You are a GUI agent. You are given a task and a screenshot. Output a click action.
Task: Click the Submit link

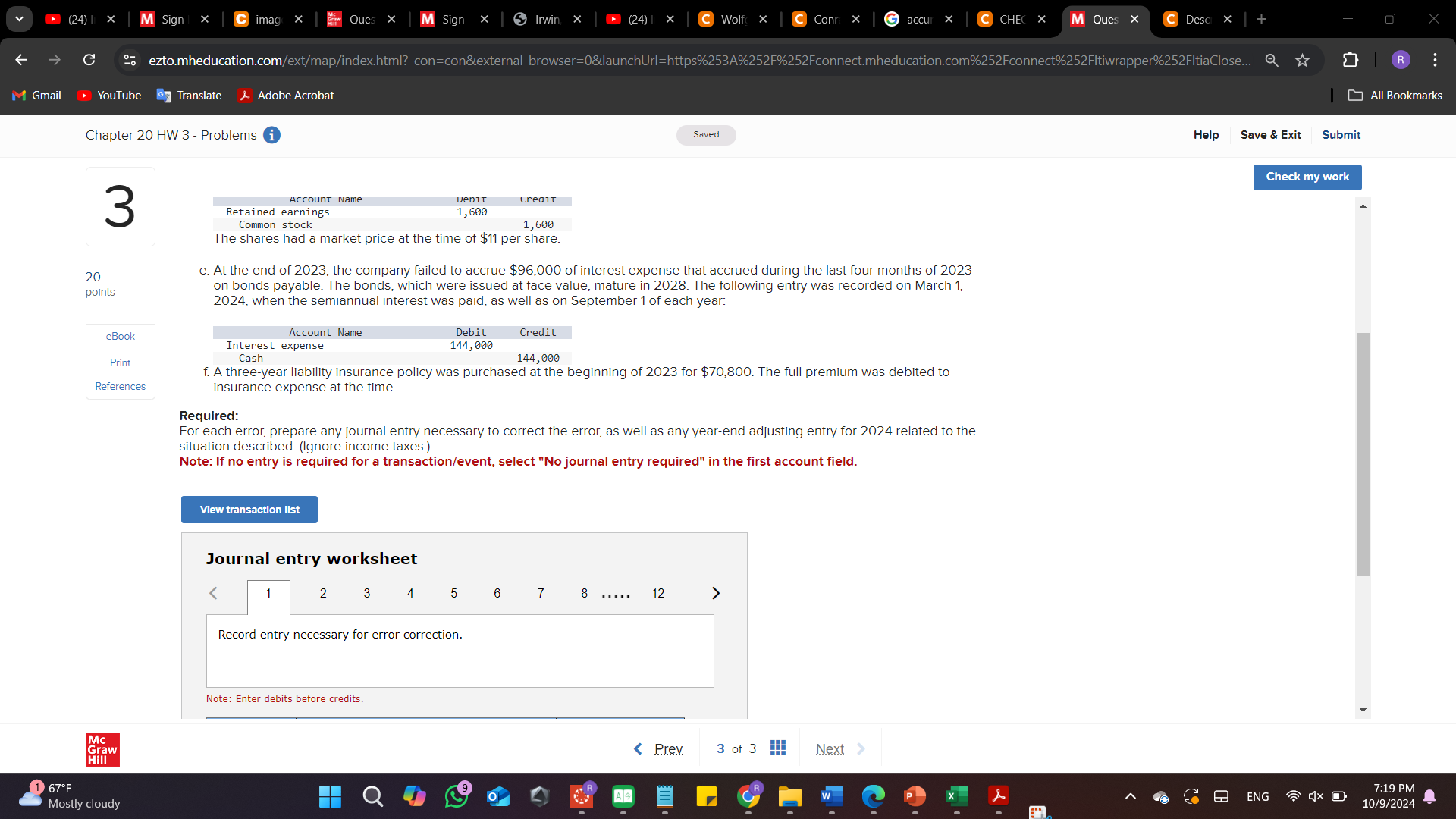pyautogui.click(x=1341, y=135)
